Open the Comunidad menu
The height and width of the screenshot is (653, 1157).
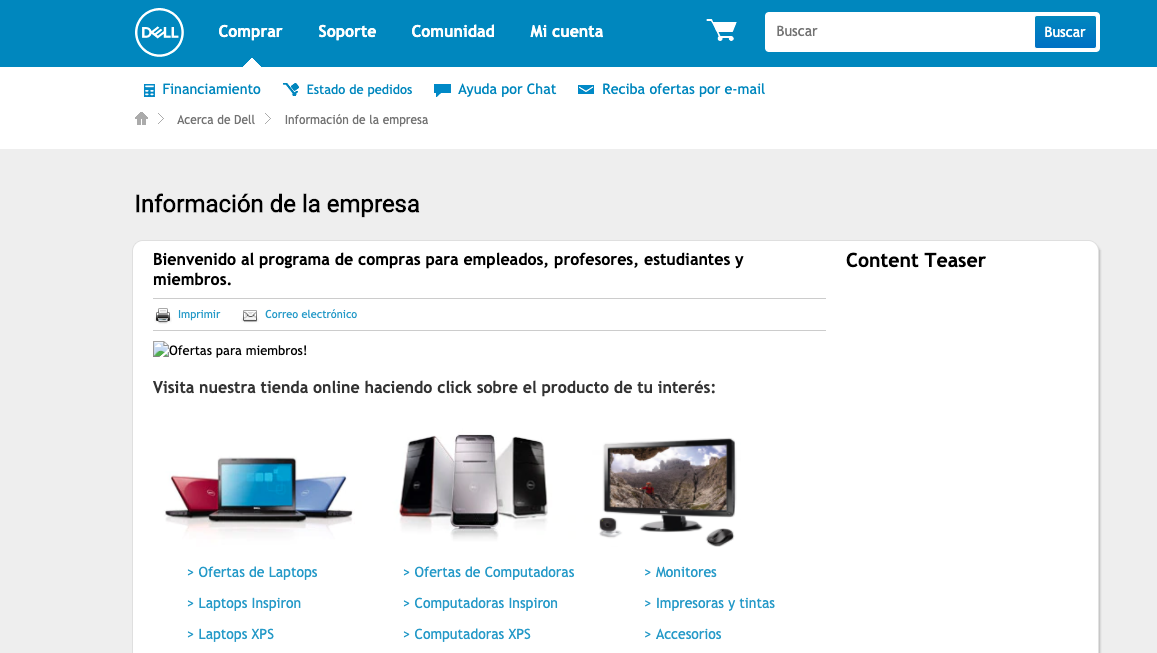(x=453, y=32)
